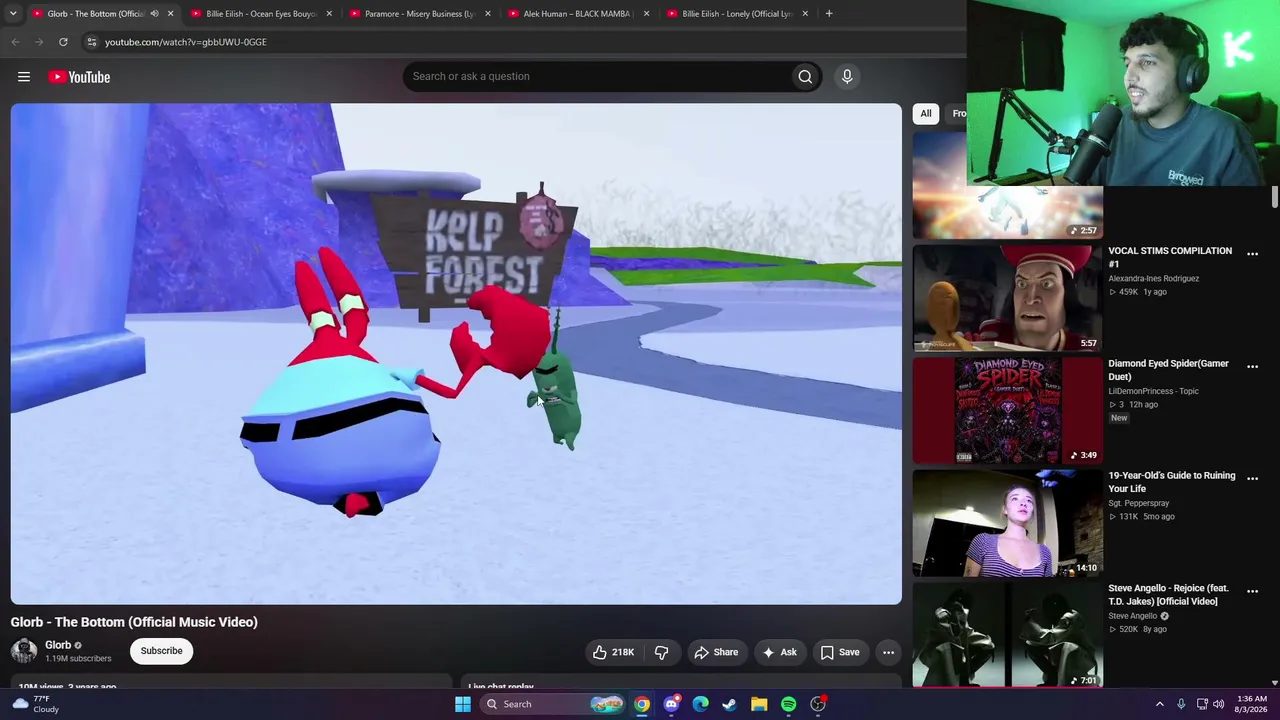The image size is (1280, 720).
Task: Open more actions menu under video
Action: coord(888,652)
